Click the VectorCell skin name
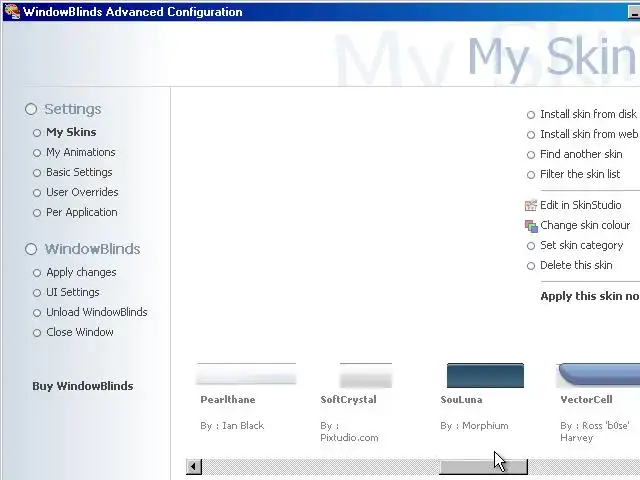640x480 pixels. (586, 400)
